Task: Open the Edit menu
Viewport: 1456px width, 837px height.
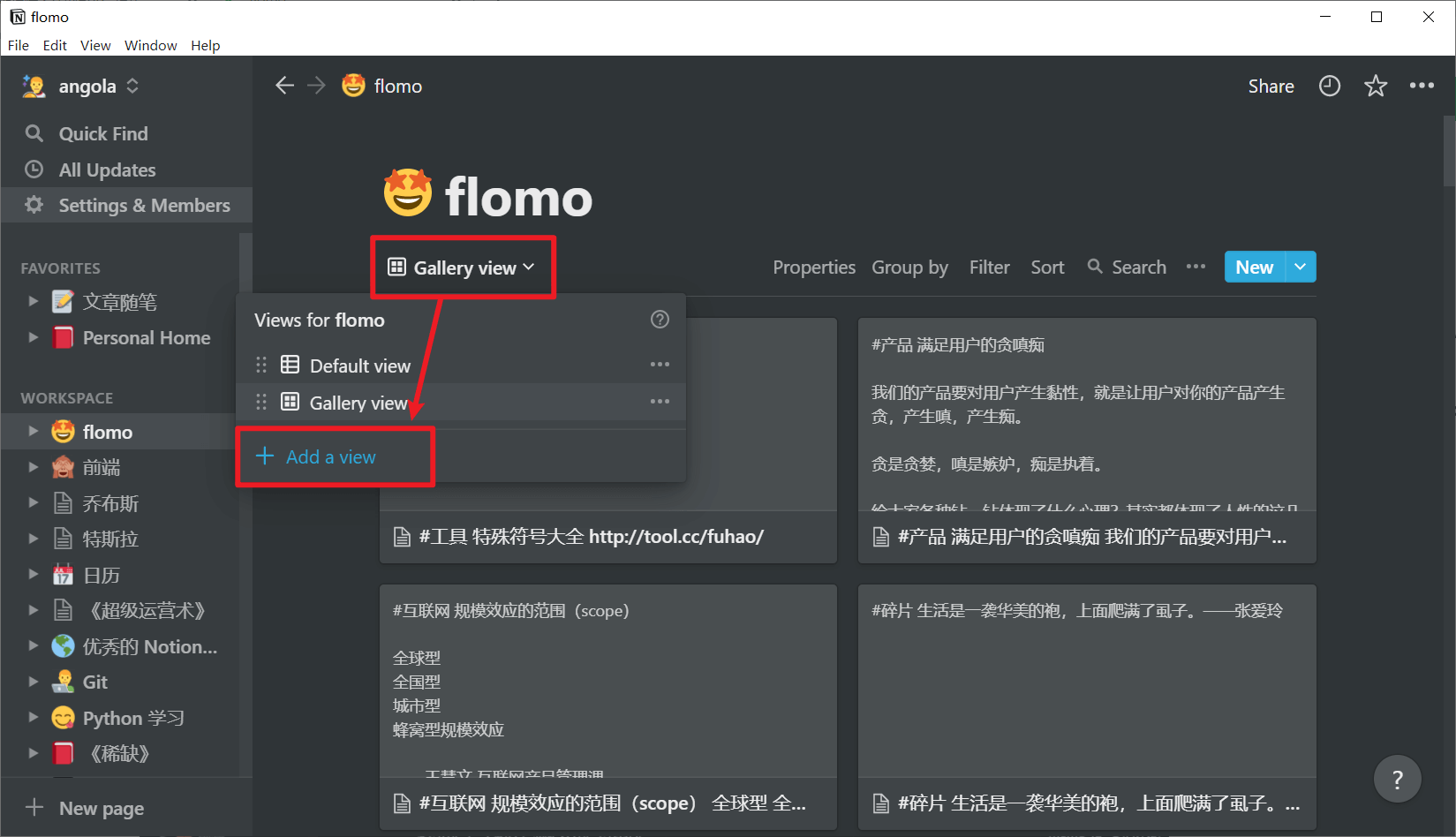Action: click(55, 45)
